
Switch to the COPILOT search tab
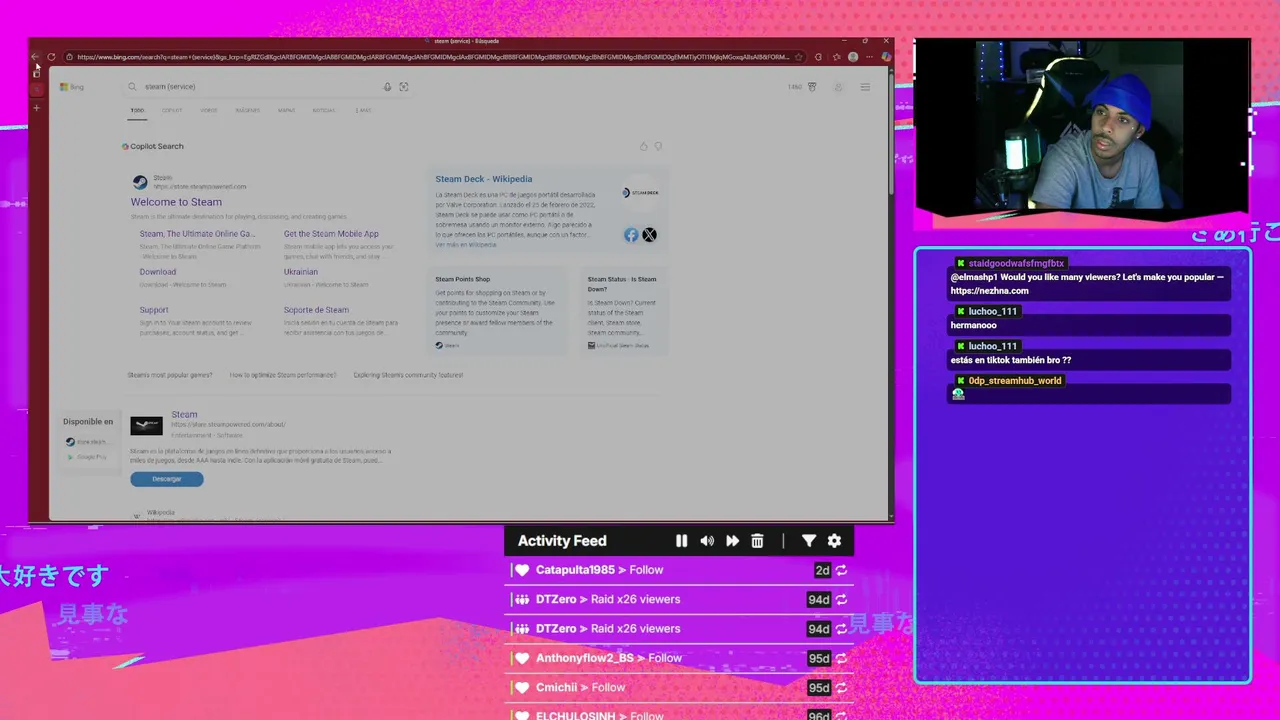[172, 110]
